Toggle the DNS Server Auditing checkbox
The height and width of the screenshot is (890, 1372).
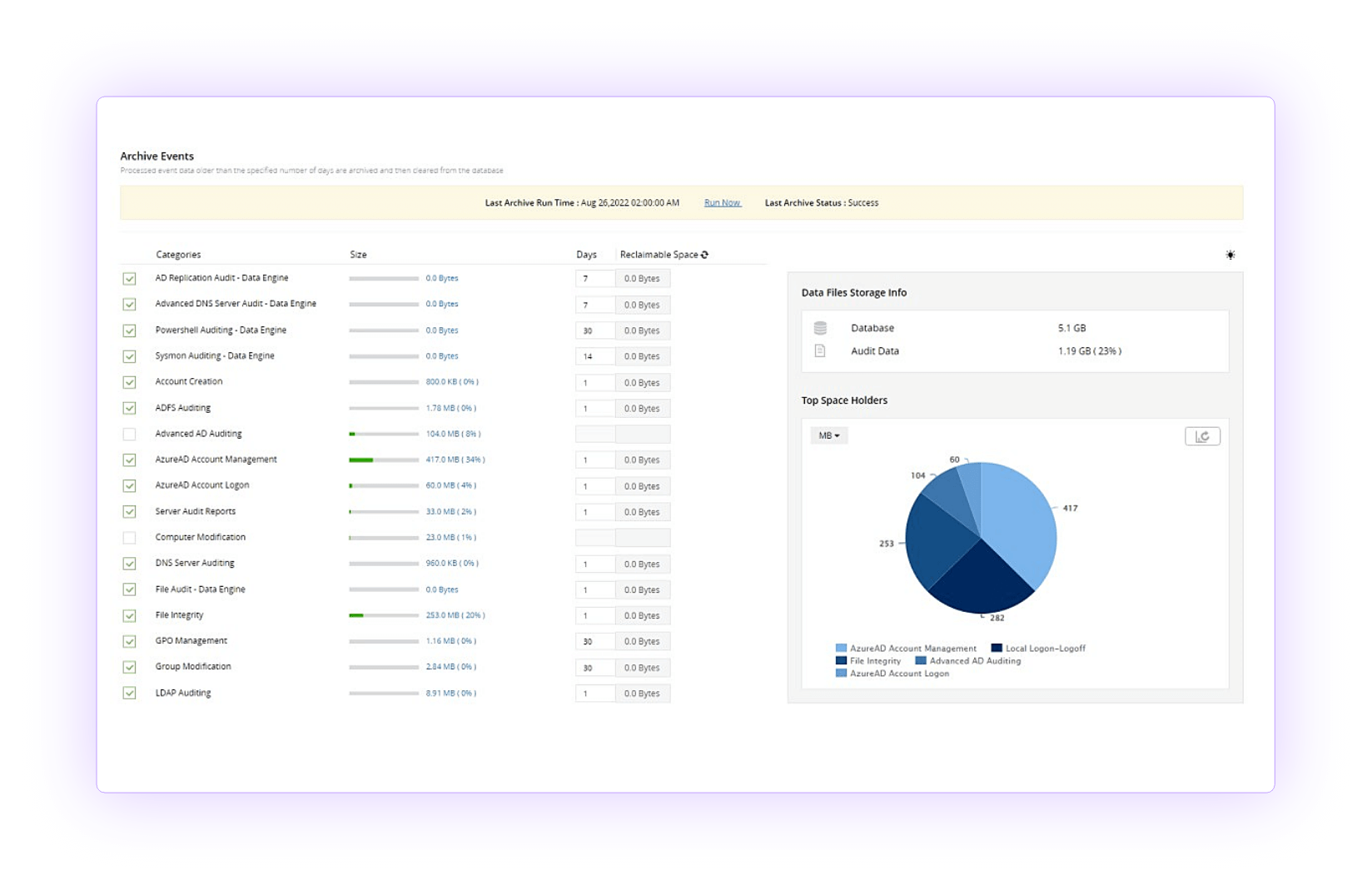129,564
